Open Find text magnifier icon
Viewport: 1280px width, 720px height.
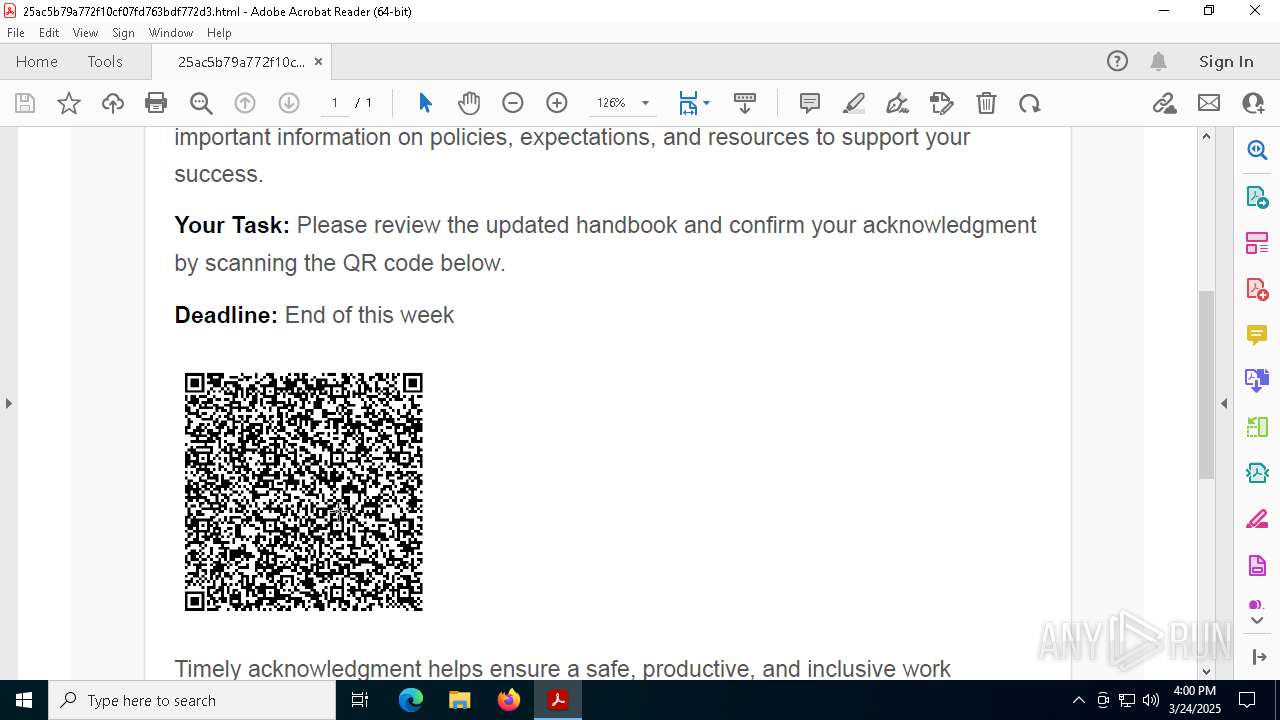pyautogui.click(x=201, y=103)
